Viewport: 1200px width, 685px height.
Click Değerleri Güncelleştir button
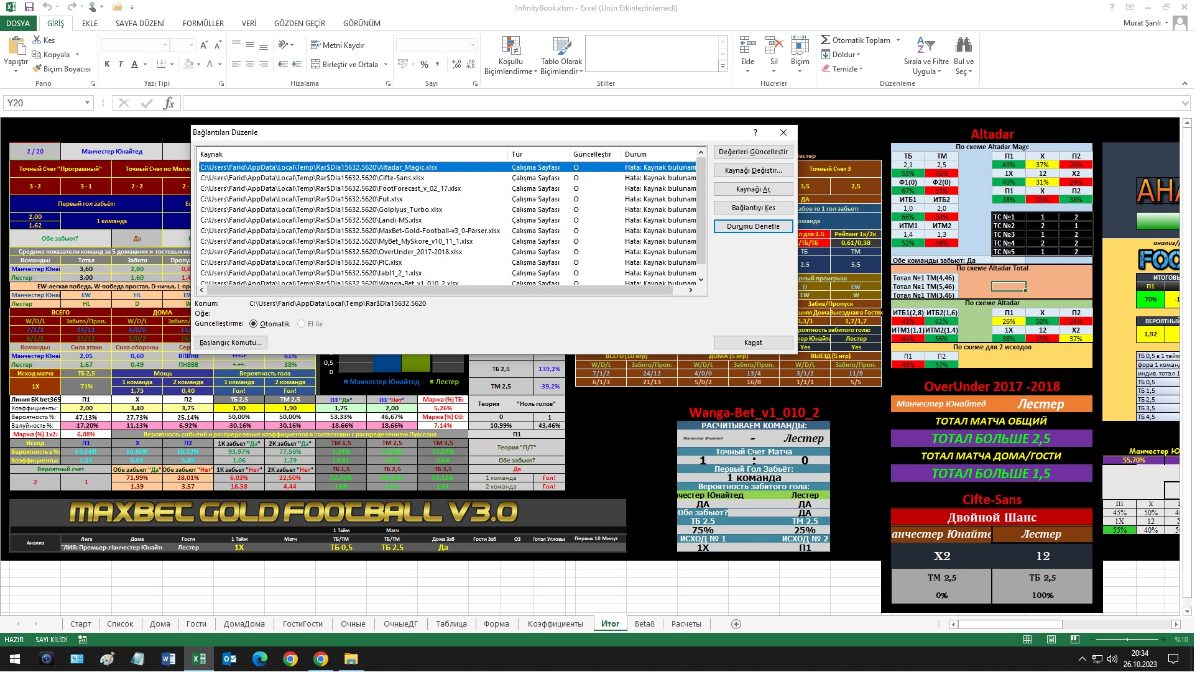tap(753, 152)
